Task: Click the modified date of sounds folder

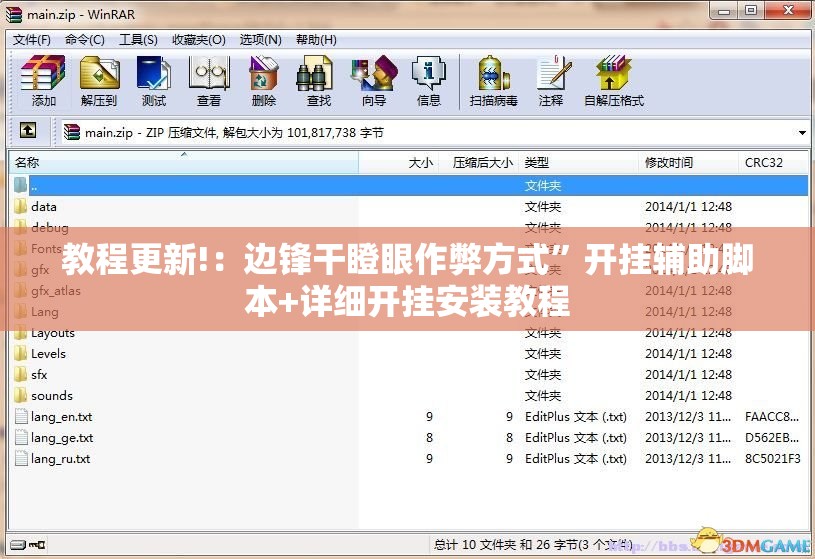Action: coord(688,395)
